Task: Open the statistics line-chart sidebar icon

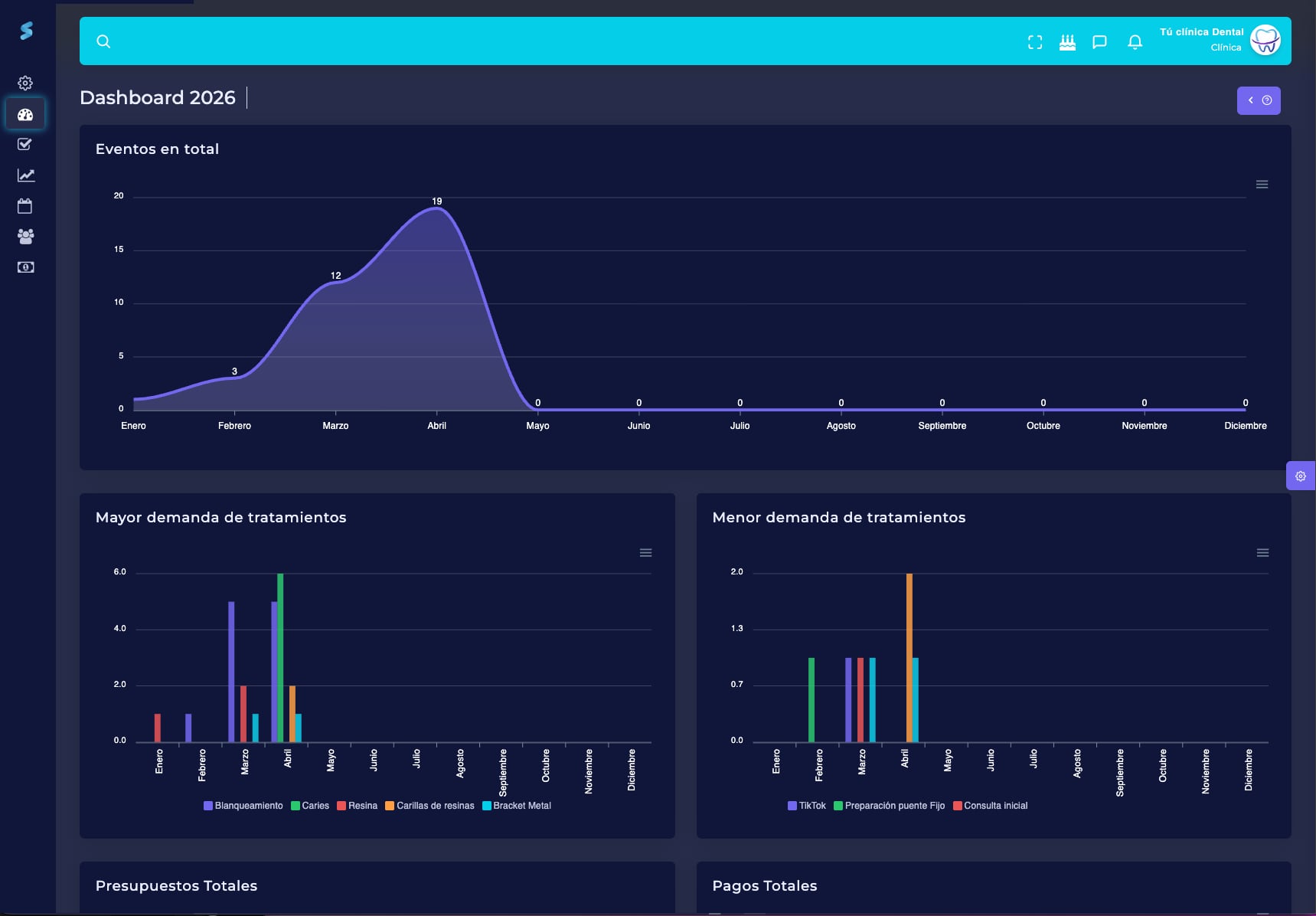Action: (x=26, y=175)
